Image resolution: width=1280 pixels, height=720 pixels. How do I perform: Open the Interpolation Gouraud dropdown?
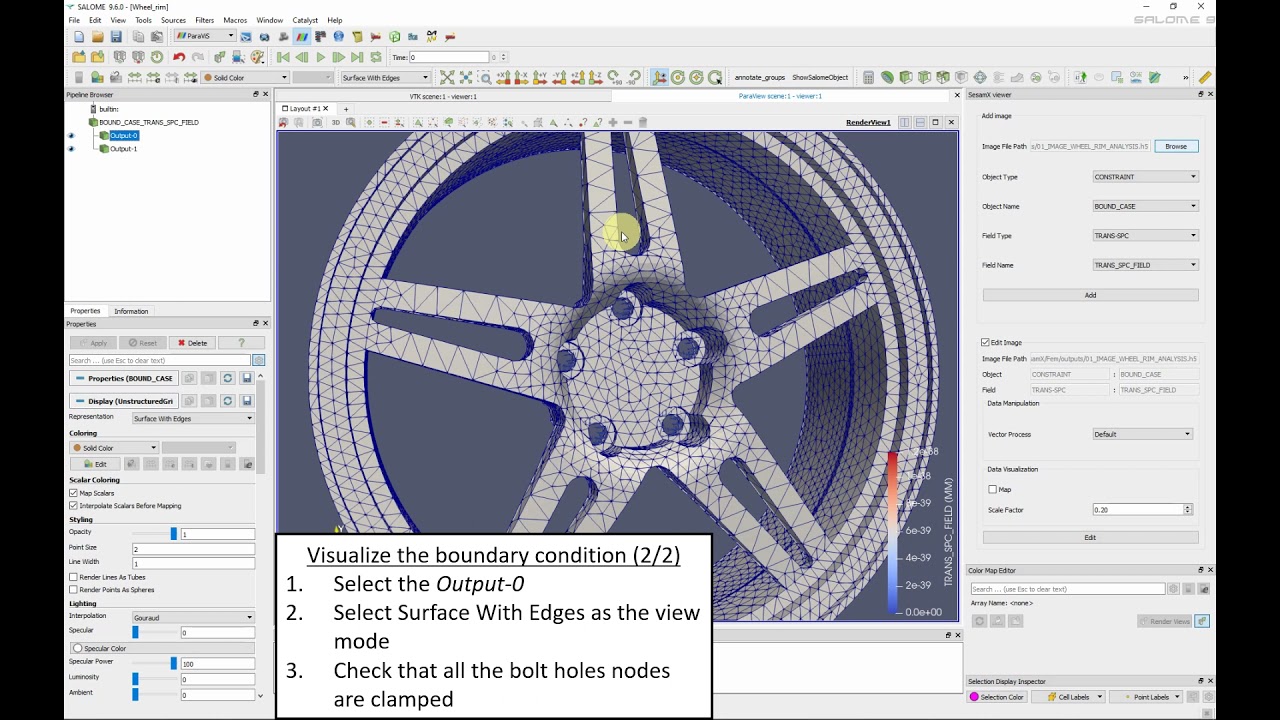pos(193,617)
